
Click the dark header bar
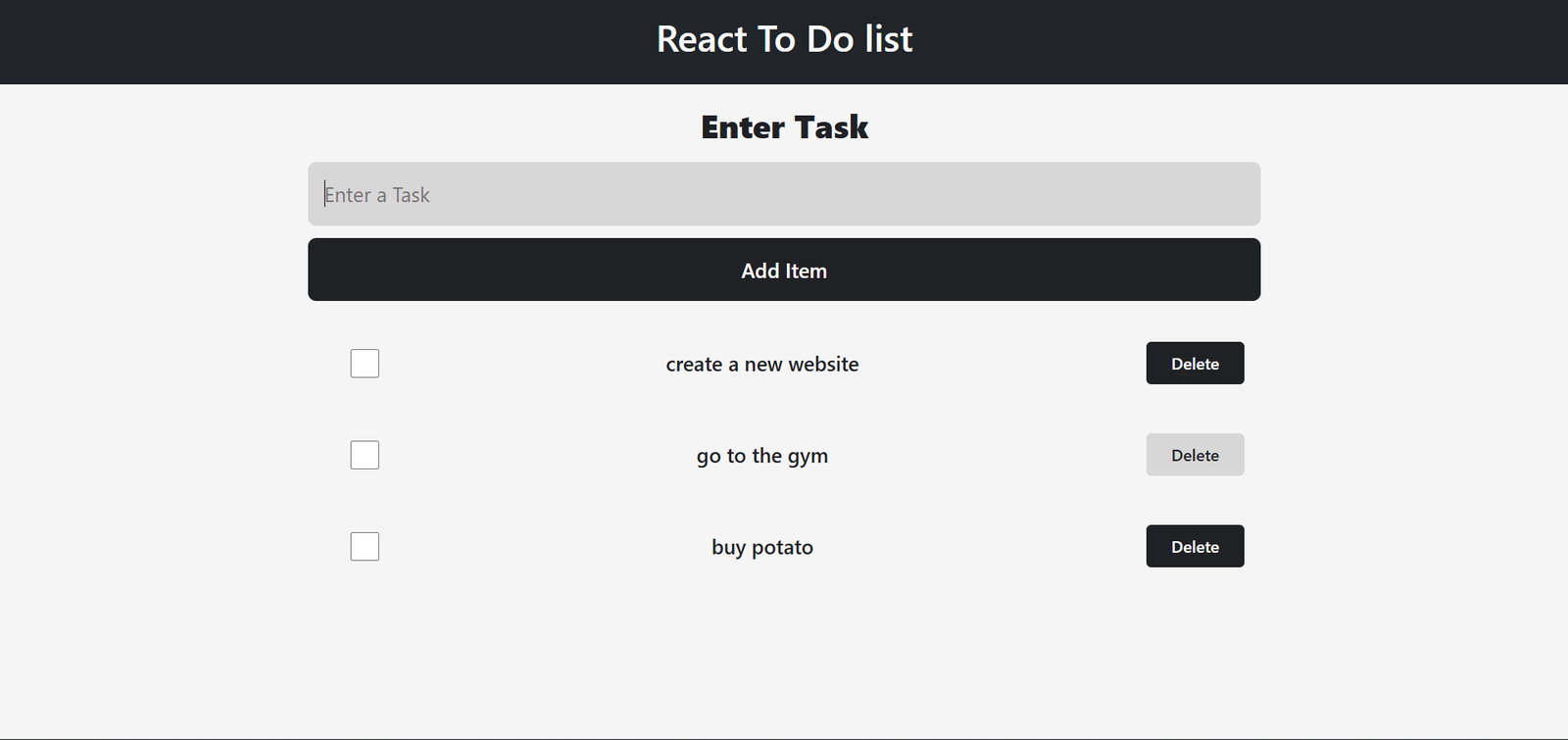(294, 41)
